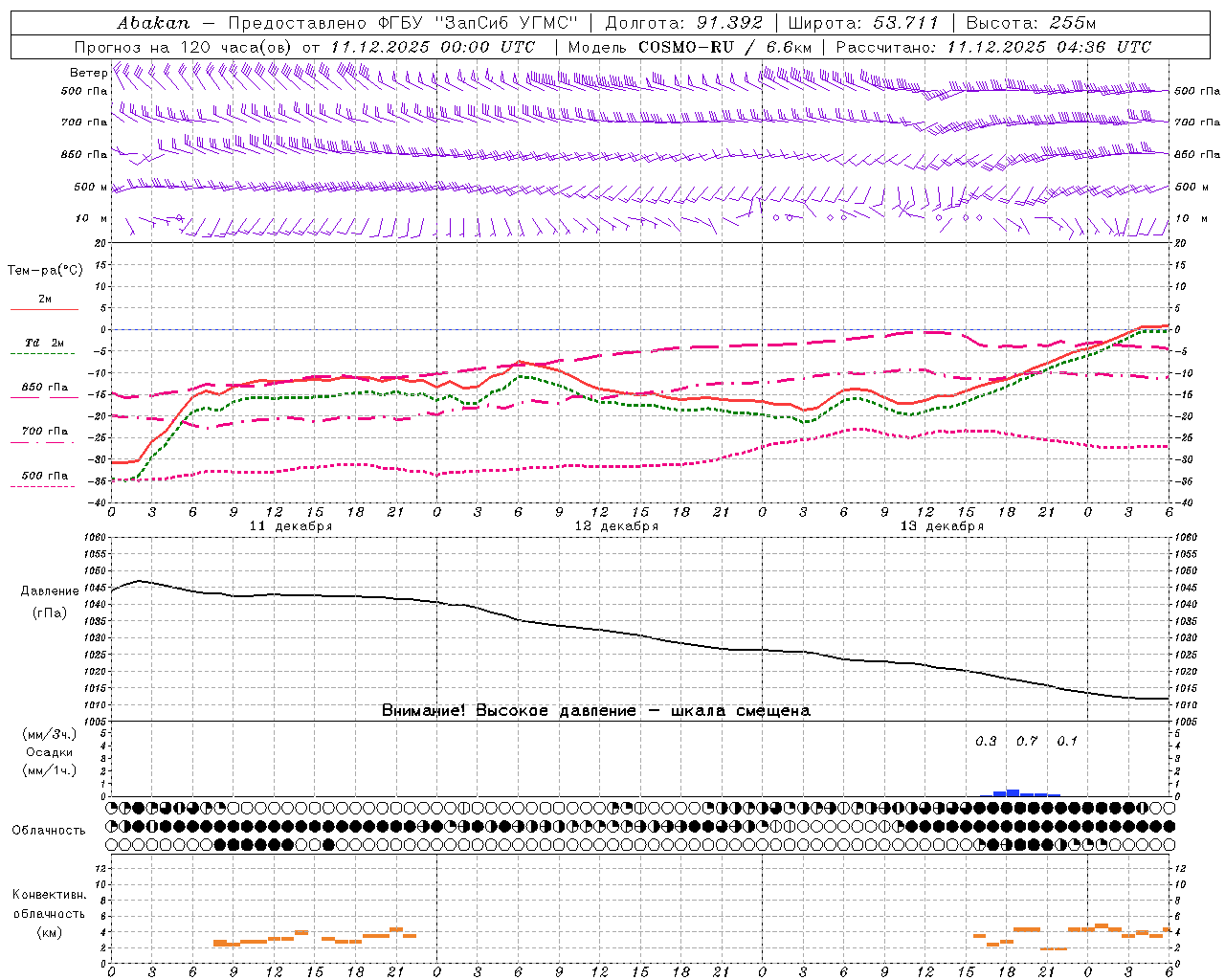The image size is (1225, 980).
Task: Select the "Долгота: 91.392" longitude value
Action: pos(683,22)
